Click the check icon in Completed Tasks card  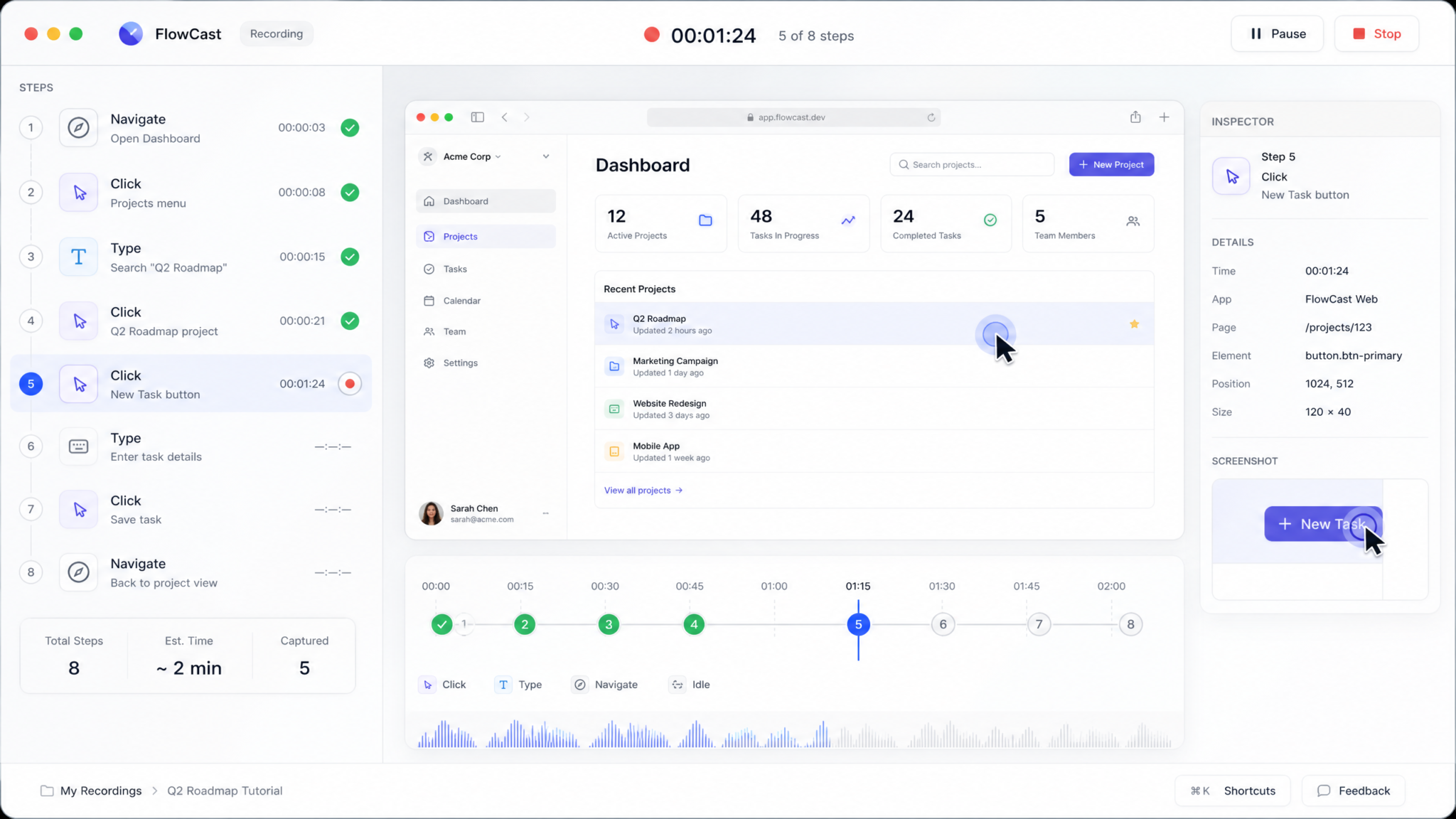tap(990, 220)
